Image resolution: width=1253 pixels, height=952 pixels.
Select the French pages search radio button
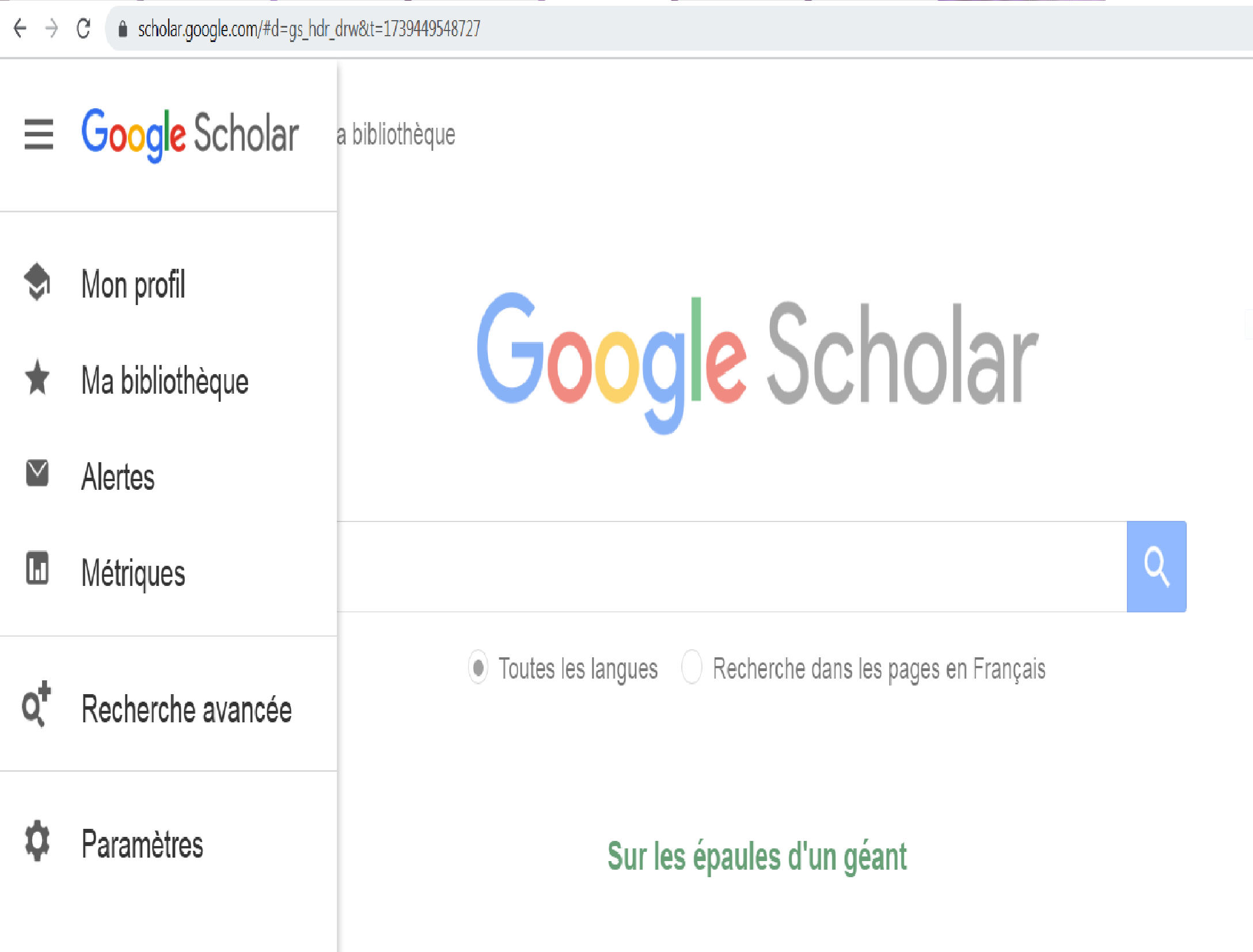(x=691, y=668)
